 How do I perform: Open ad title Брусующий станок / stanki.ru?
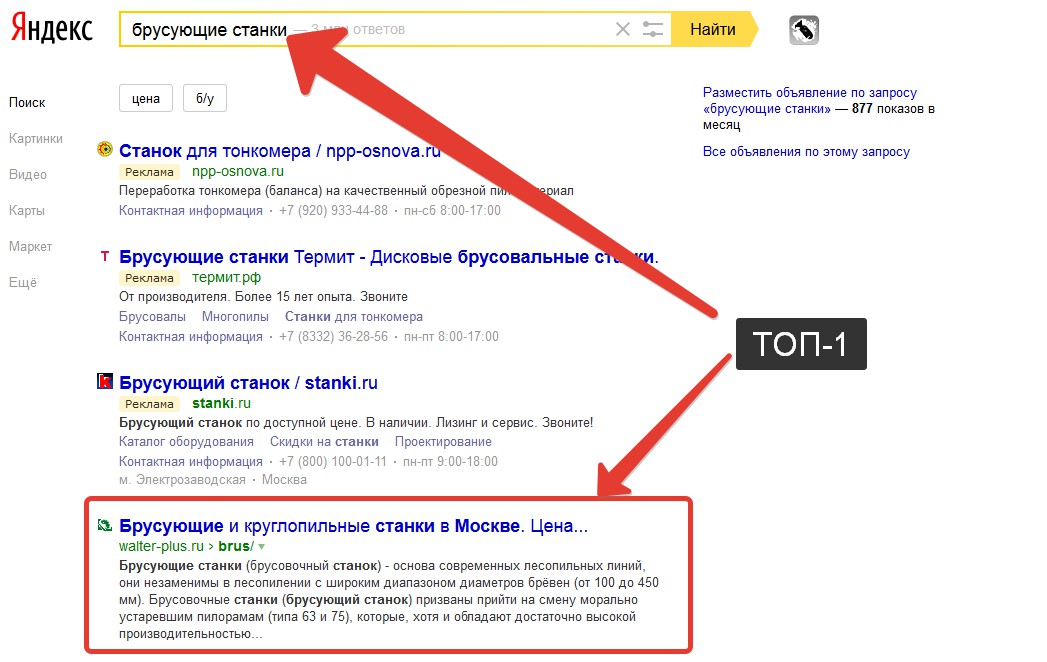point(248,383)
